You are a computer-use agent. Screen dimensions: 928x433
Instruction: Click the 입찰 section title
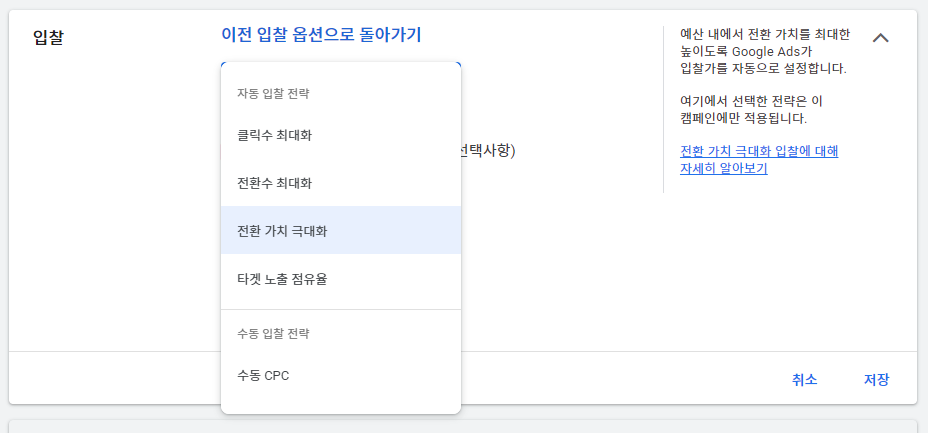tap(49, 38)
